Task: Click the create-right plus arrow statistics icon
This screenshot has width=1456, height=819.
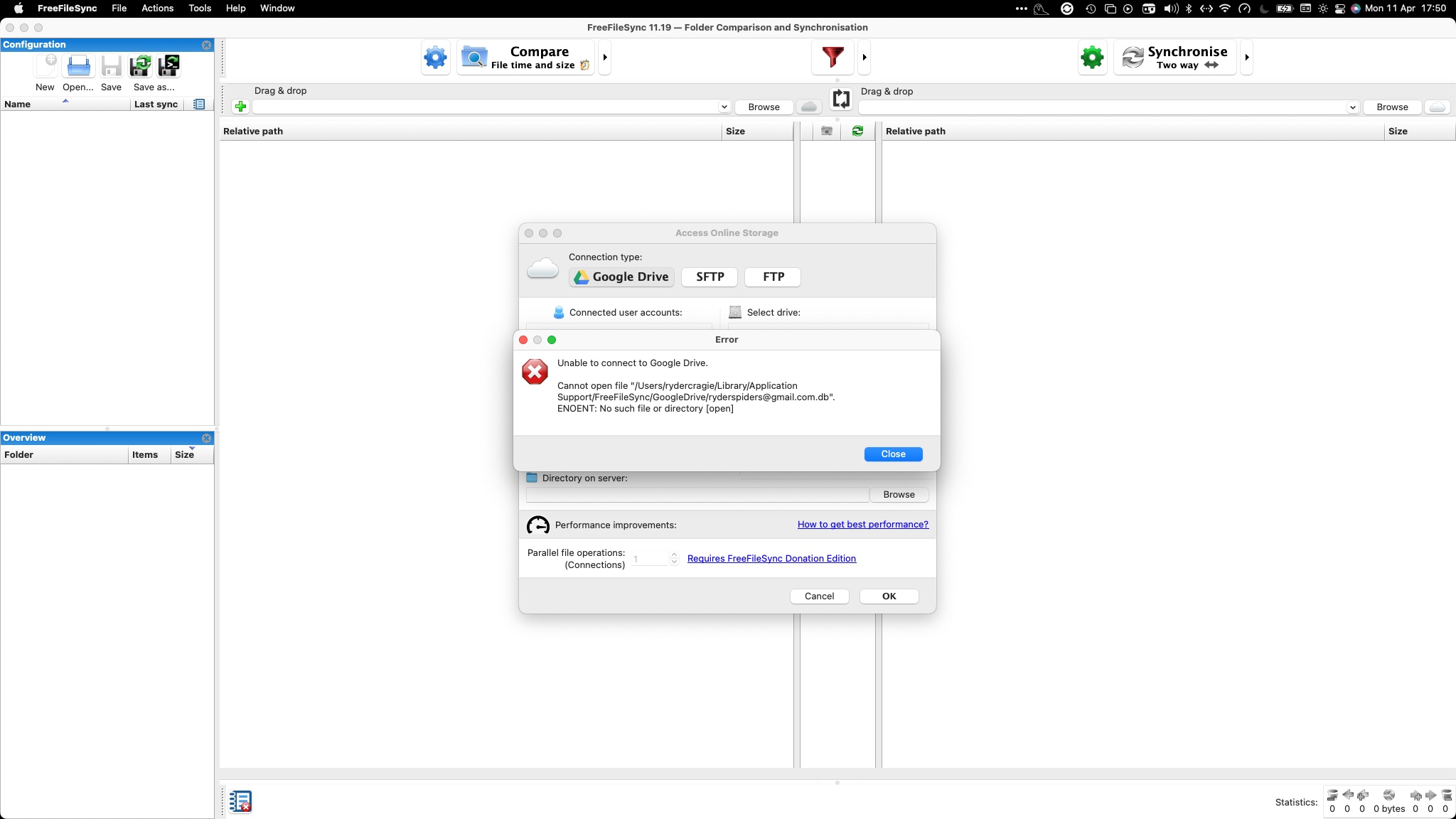Action: pyautogui.click(x=1415, y=796)
